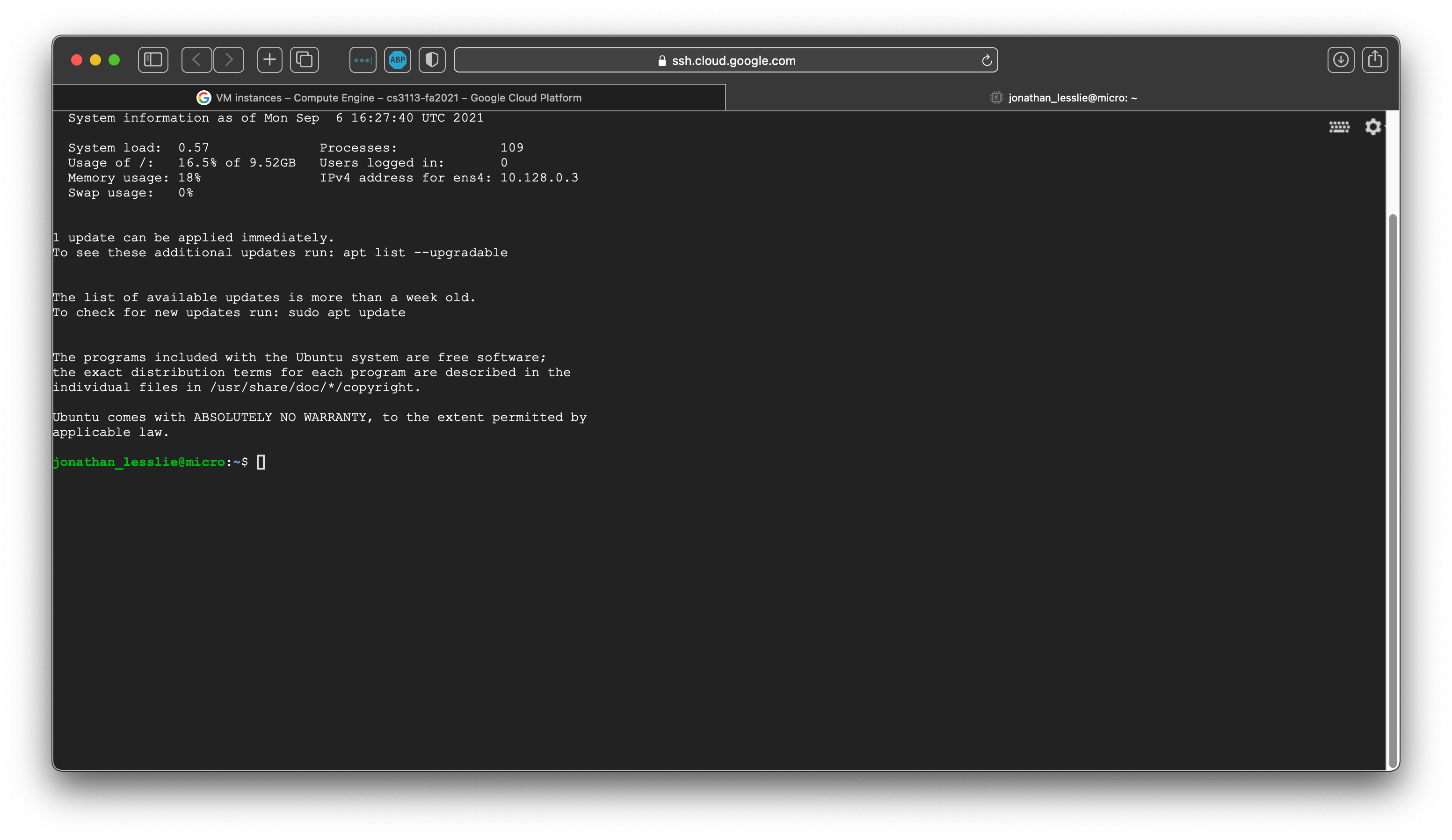Click 'Memory usage: 18%' line
Screen dimensions: 1452x840
(134, 177)
